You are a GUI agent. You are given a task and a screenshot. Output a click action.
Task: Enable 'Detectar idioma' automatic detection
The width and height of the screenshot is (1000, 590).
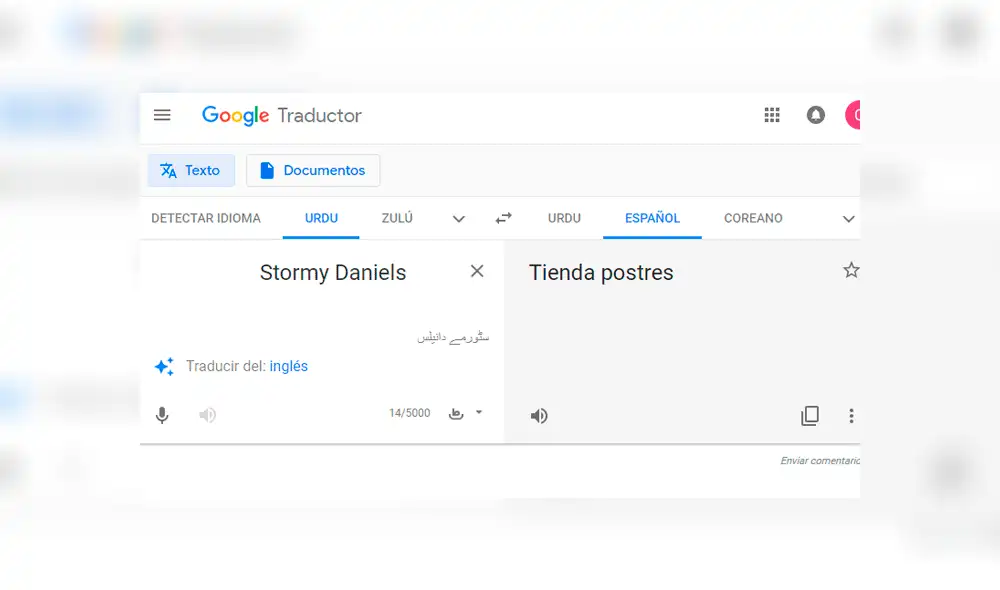point(205,218)
